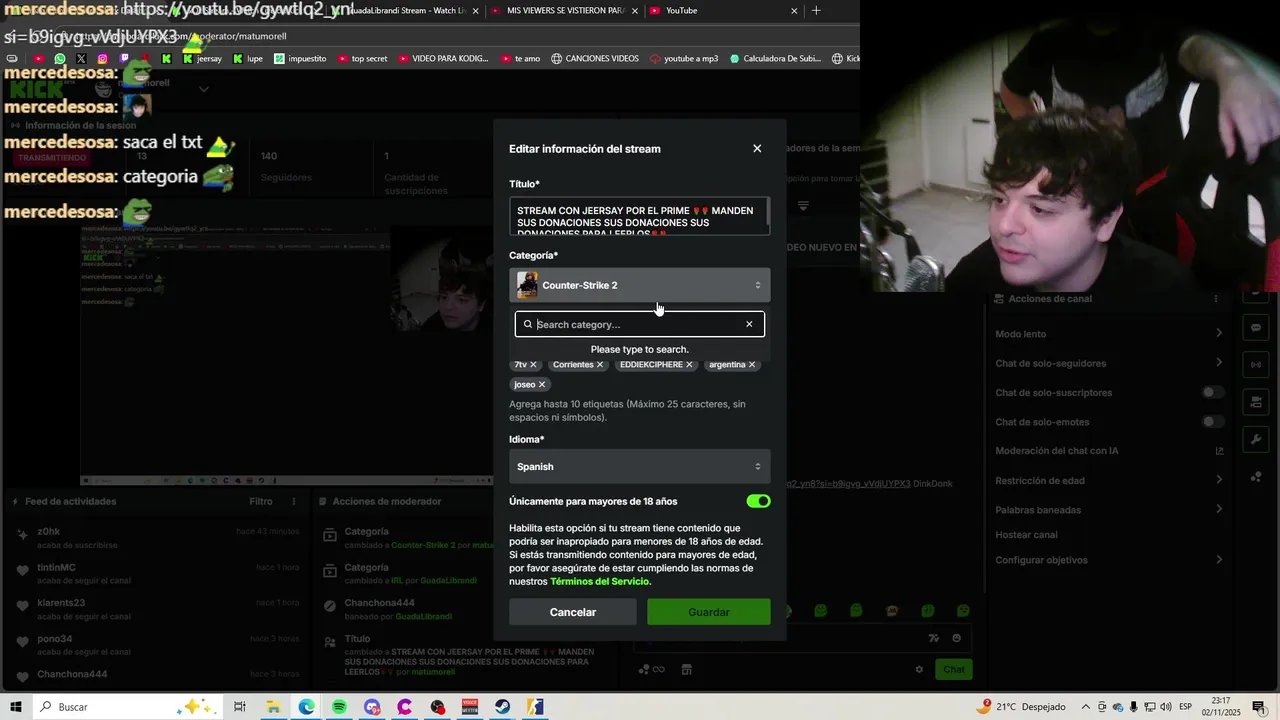Click the Cancelar button
Image resolution: width=1280 pixels, height=720 pixels.
573,612
